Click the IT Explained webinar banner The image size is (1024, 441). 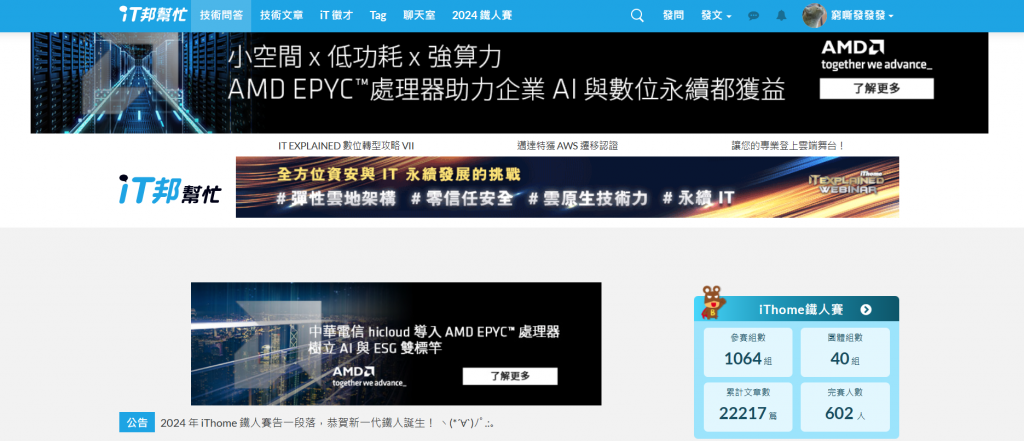click(x=567, y=187)
